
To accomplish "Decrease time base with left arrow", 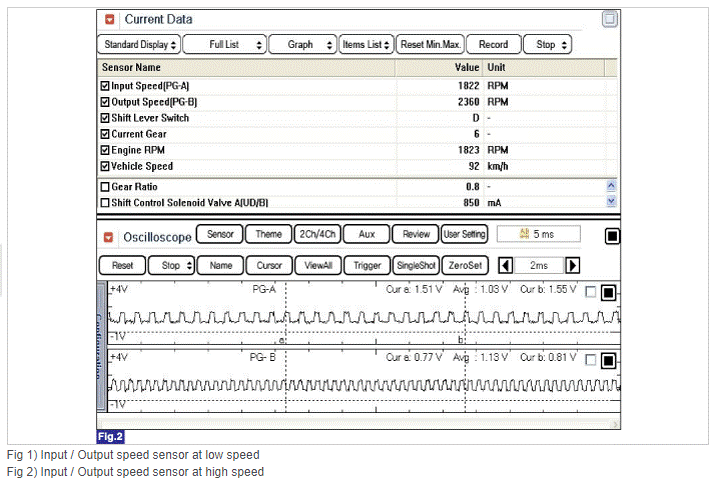I will 506,266.
